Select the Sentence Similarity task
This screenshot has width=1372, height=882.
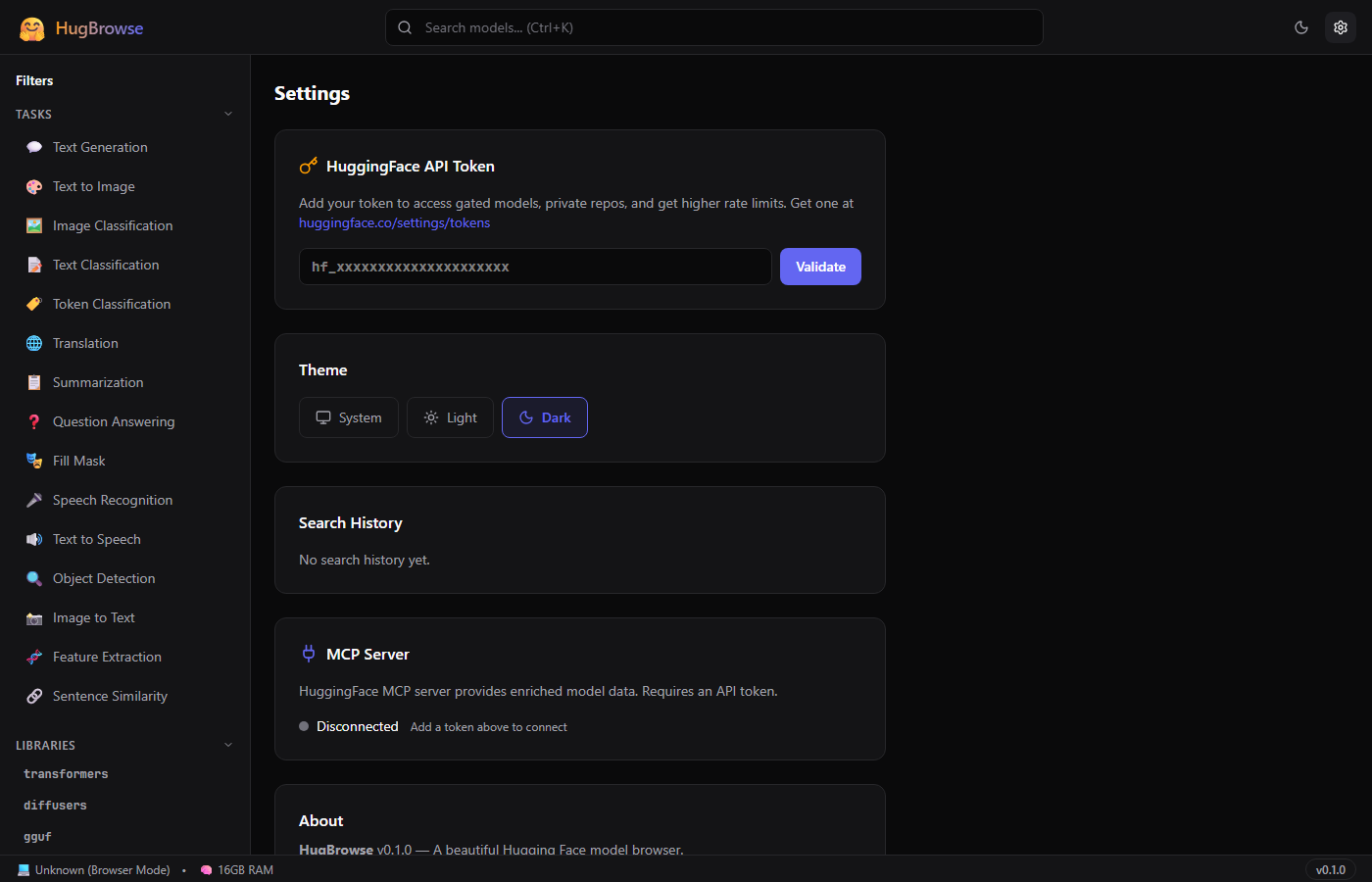coord(111,696)
